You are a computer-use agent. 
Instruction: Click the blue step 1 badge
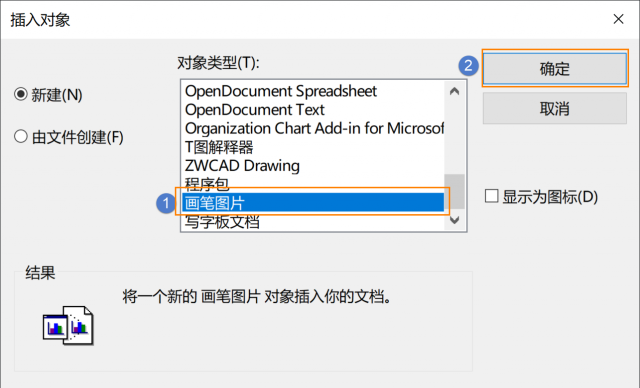166,203
